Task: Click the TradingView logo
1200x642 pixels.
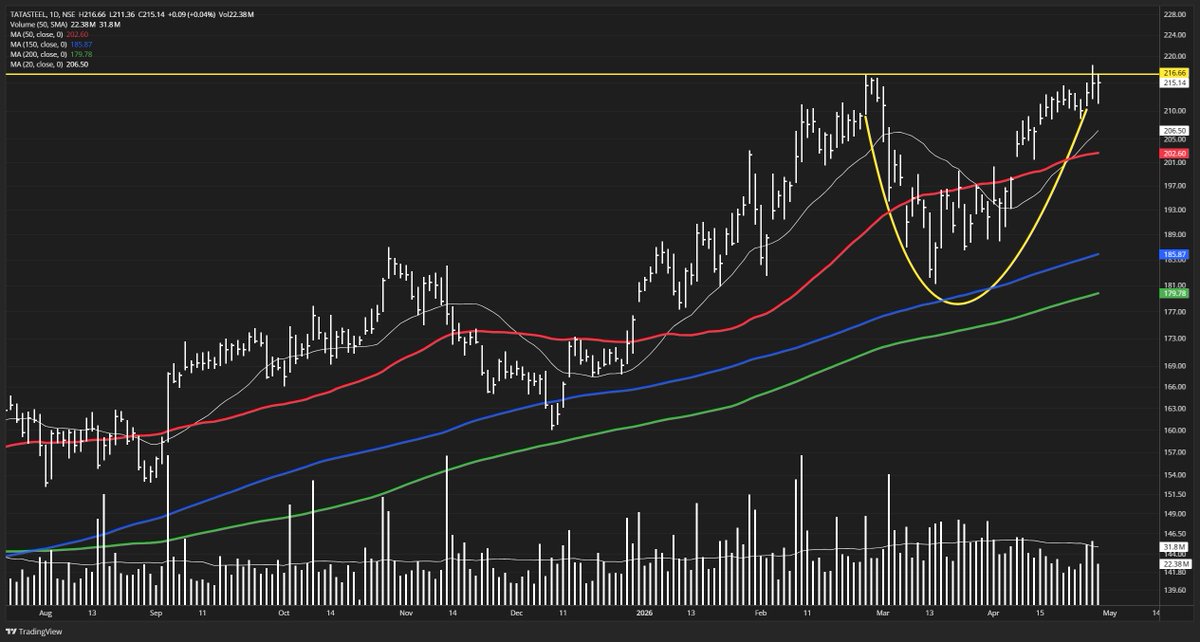Action: coord(36,633)
